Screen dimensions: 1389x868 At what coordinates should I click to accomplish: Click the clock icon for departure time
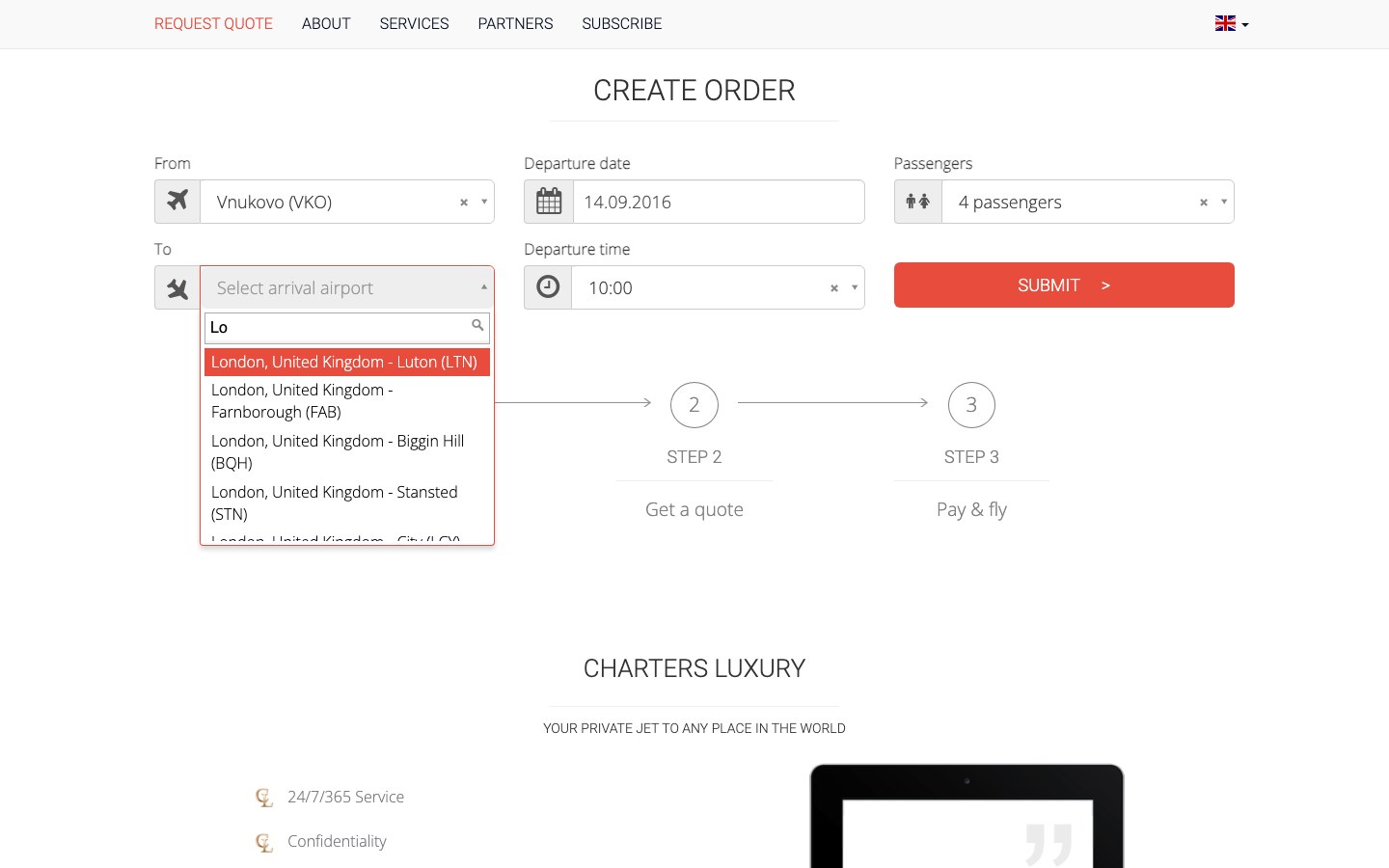548,287
